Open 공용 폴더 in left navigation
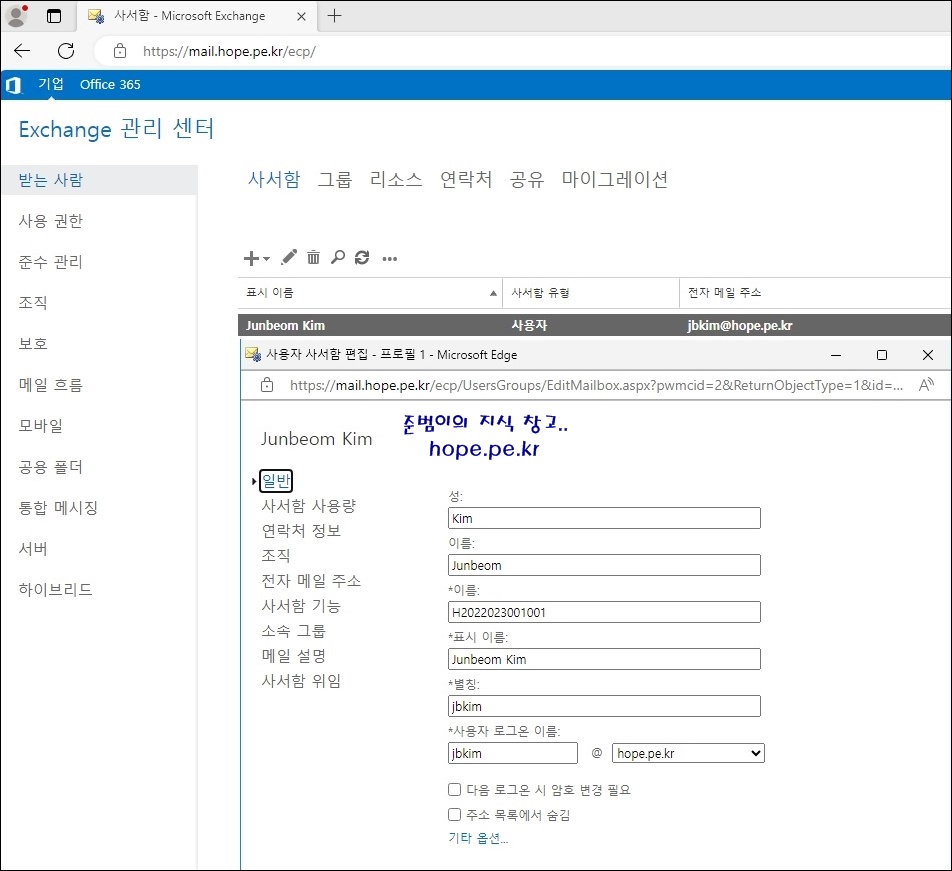952x871 pixels. pyautogui.click(x=50, y=467)
